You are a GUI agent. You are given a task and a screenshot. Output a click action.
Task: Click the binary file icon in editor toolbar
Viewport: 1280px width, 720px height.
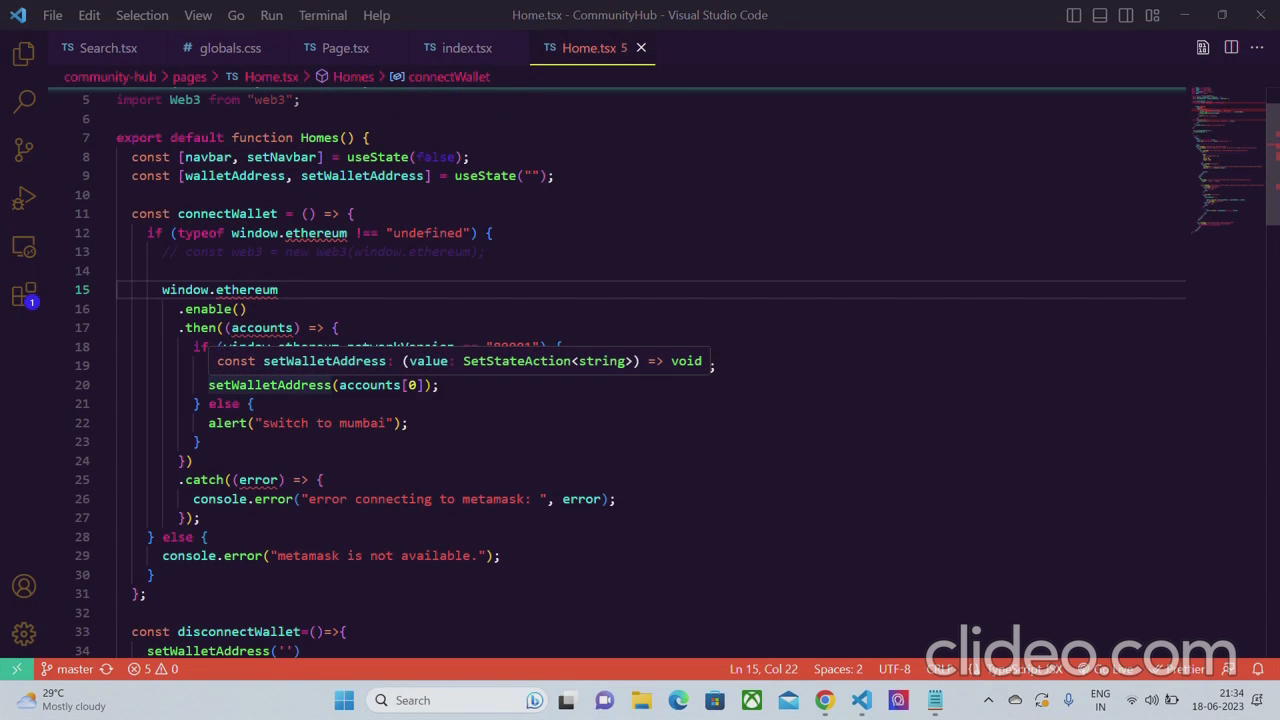1203,48
